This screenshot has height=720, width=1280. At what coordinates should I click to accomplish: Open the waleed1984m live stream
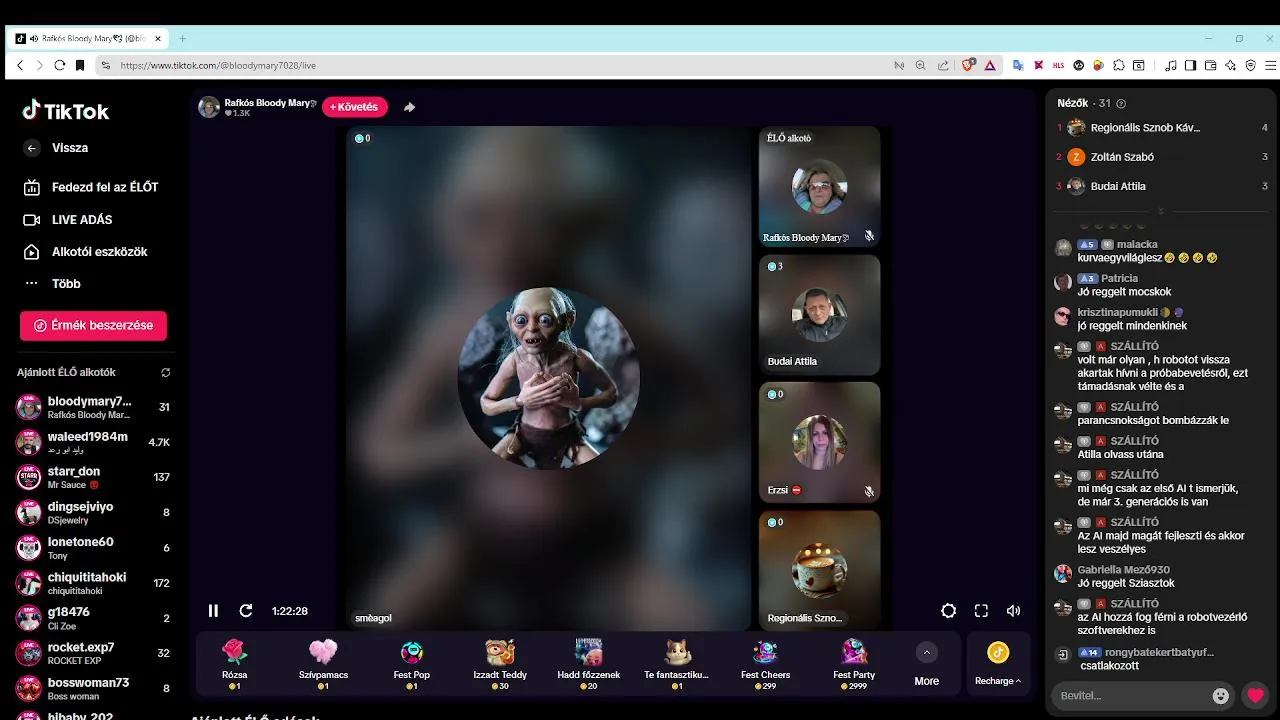pyautogui.click(x=93, y=442)
